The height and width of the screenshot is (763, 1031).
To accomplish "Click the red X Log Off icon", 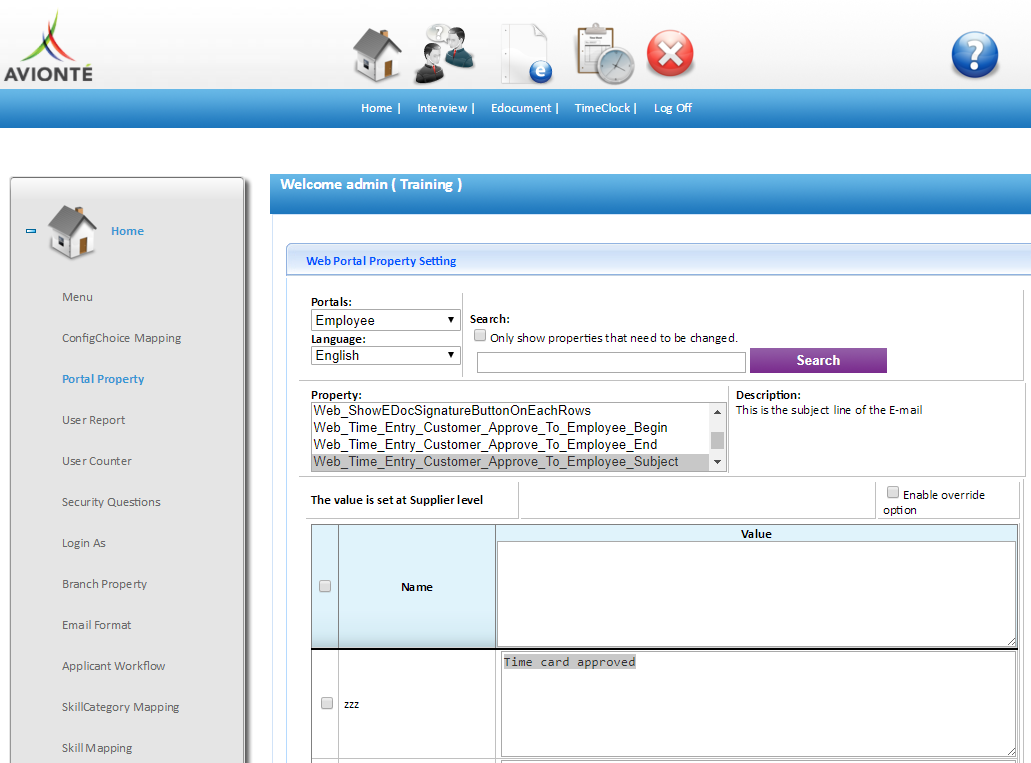I will [670, 53].
